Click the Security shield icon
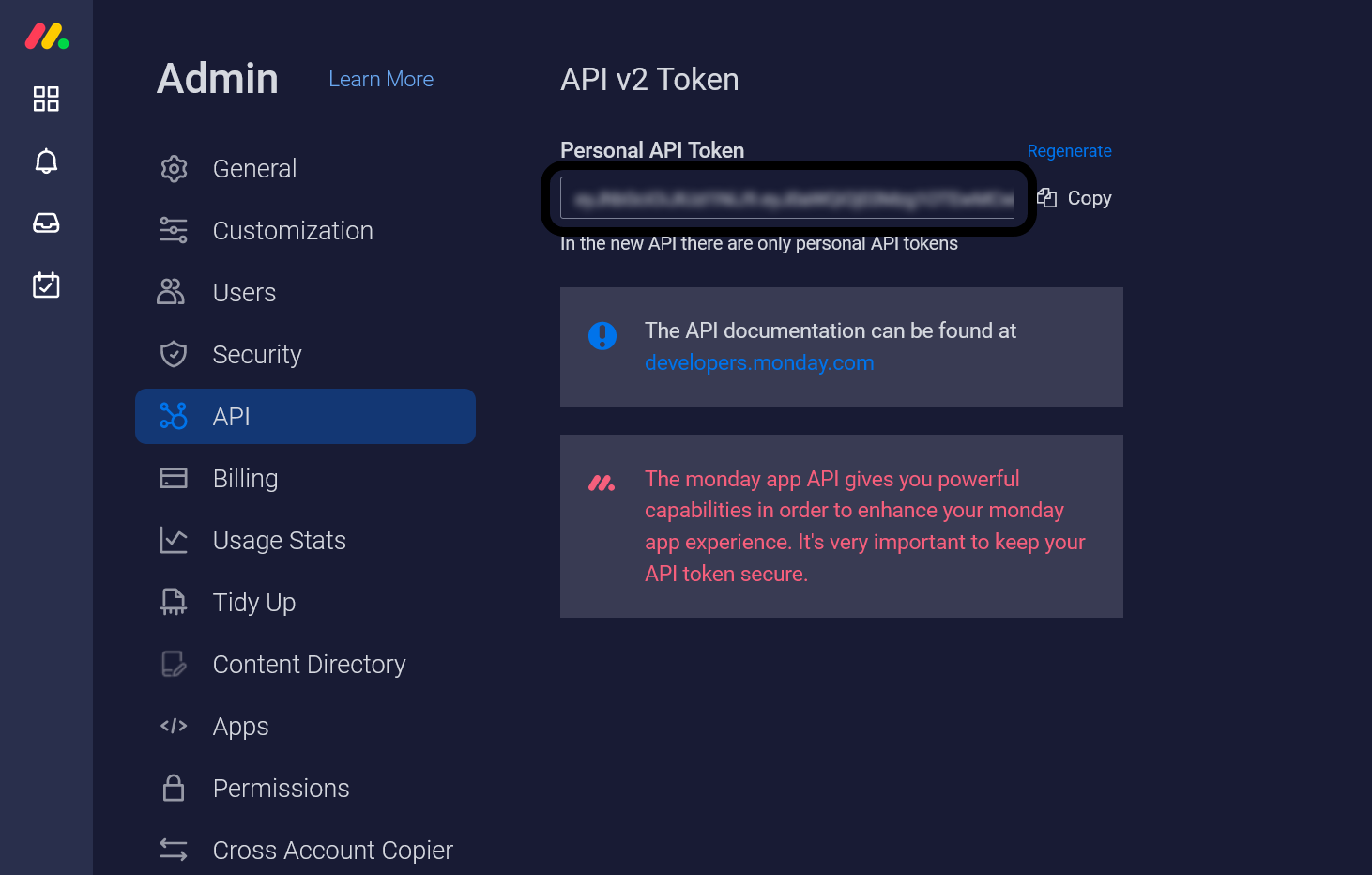1372x875 pixels. click(174, 354)
